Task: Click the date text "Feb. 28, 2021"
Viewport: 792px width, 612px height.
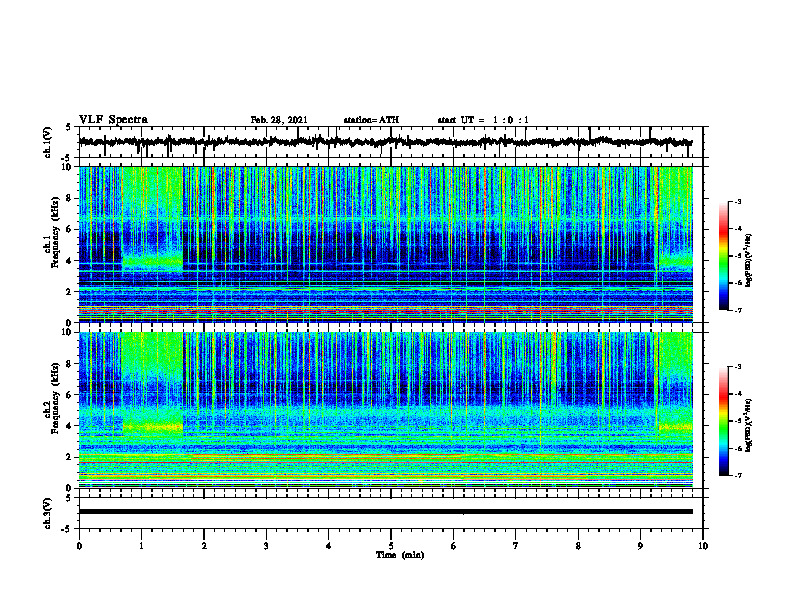Action: coord(279,120)
